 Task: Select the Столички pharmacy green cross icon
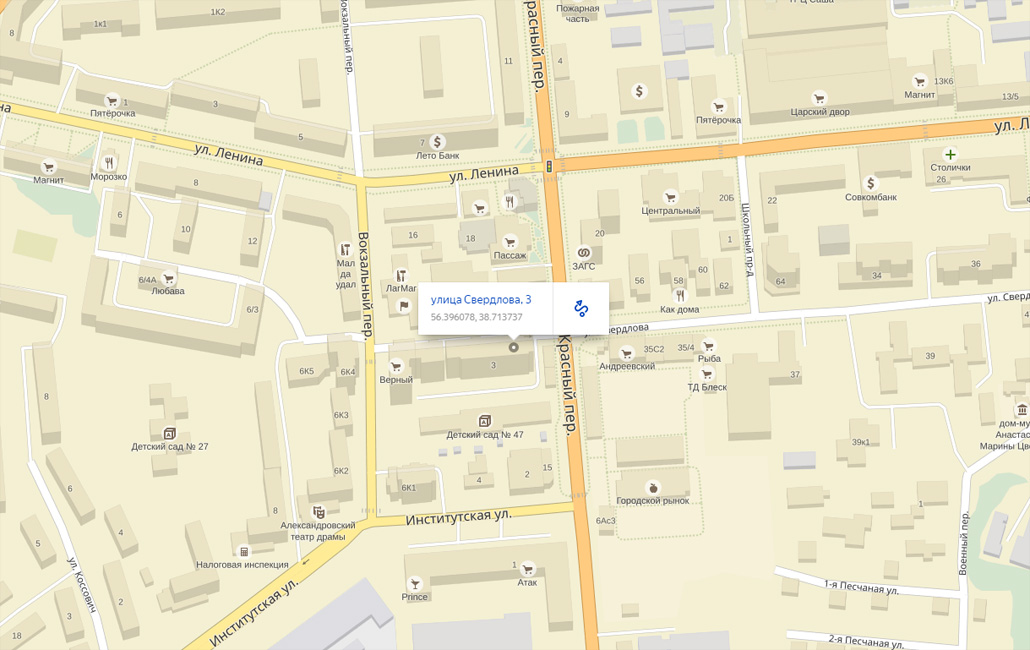click(x=950, y=155)
